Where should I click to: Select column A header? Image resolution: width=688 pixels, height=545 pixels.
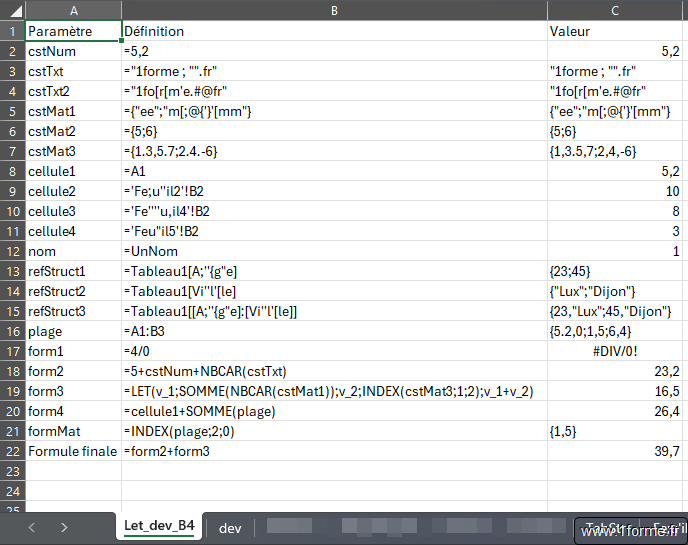(x=72, y=10)
